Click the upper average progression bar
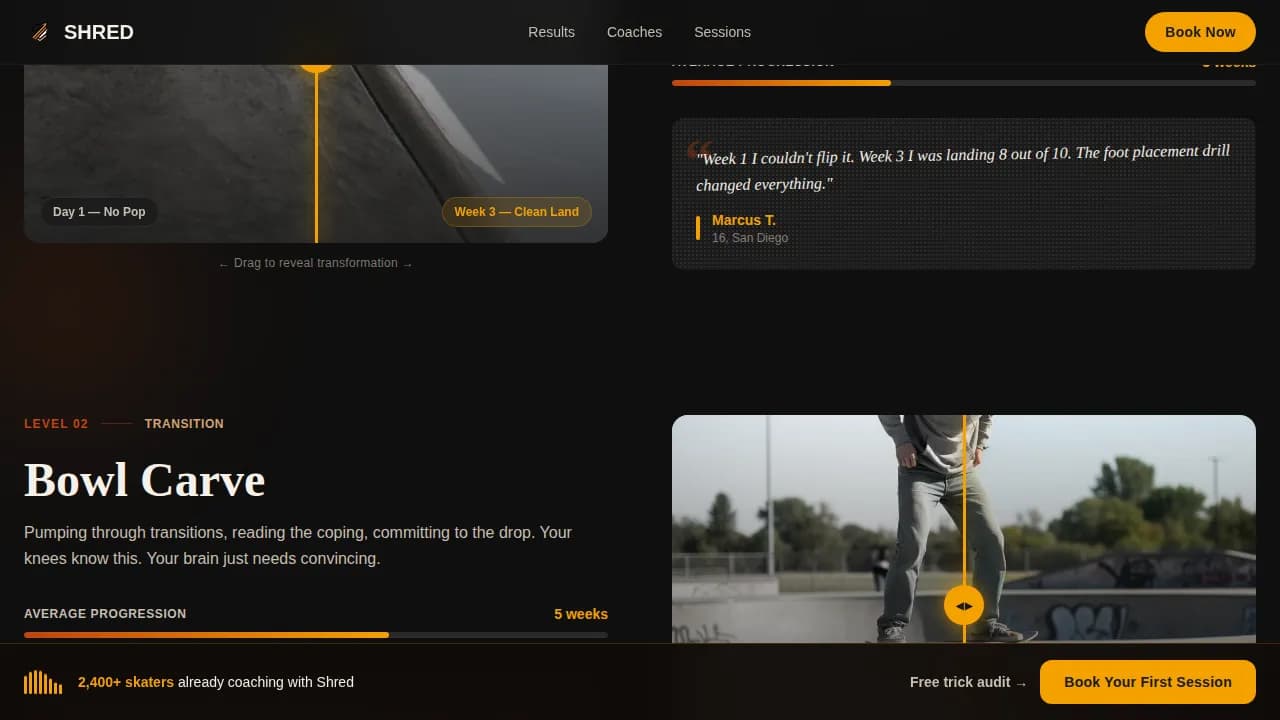 point(964,83)
